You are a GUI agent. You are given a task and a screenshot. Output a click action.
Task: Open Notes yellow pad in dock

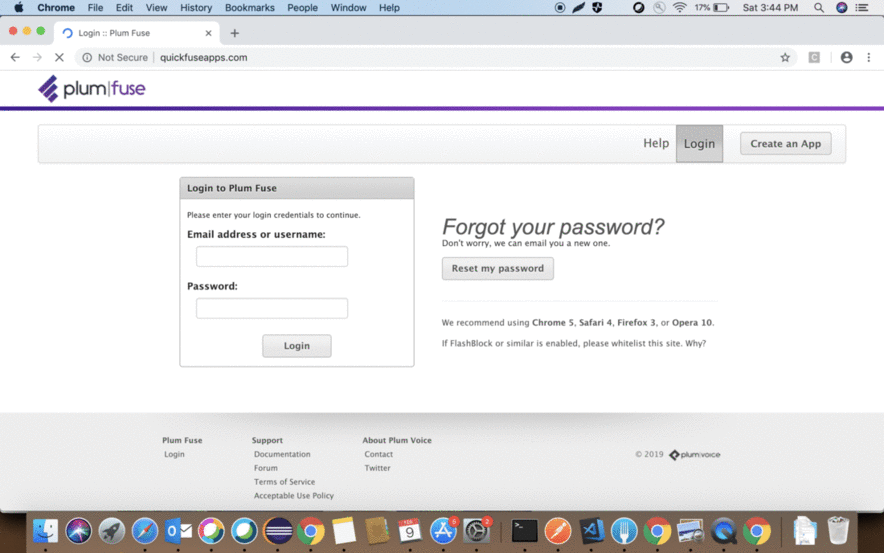coord(344,530)
